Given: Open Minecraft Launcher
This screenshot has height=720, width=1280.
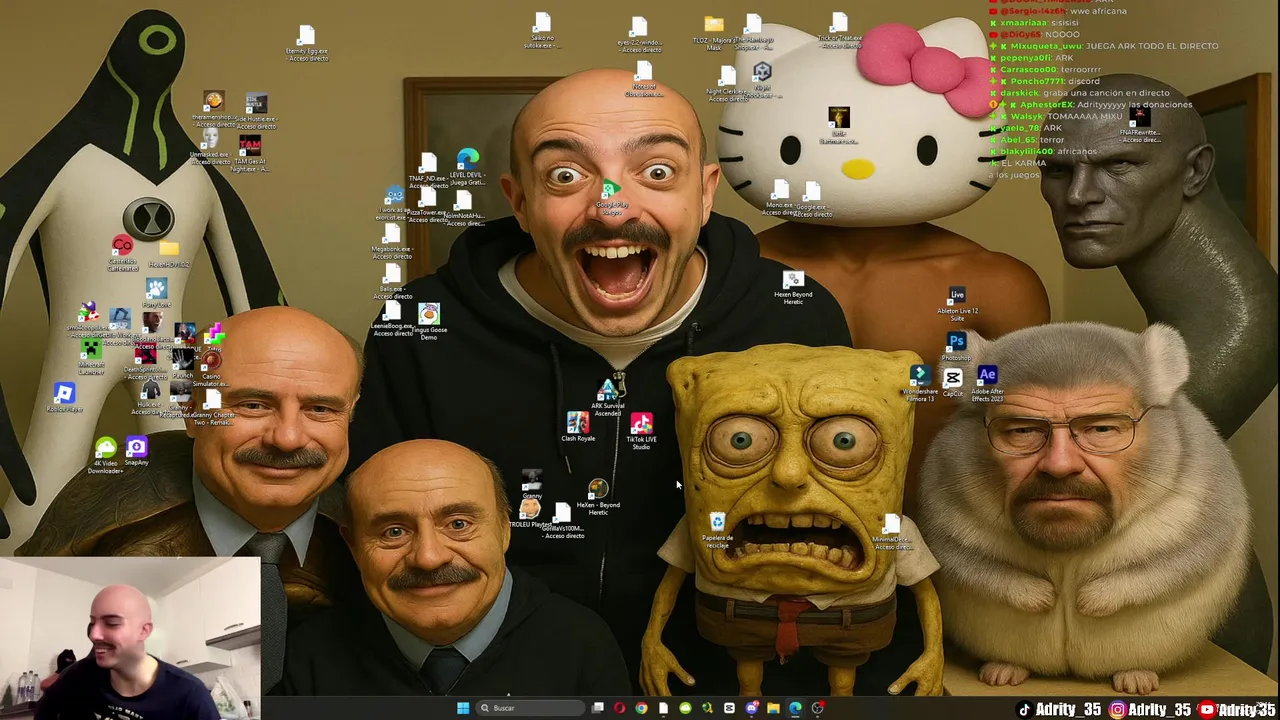Looking at the screenshot, I should coord(91,348).
